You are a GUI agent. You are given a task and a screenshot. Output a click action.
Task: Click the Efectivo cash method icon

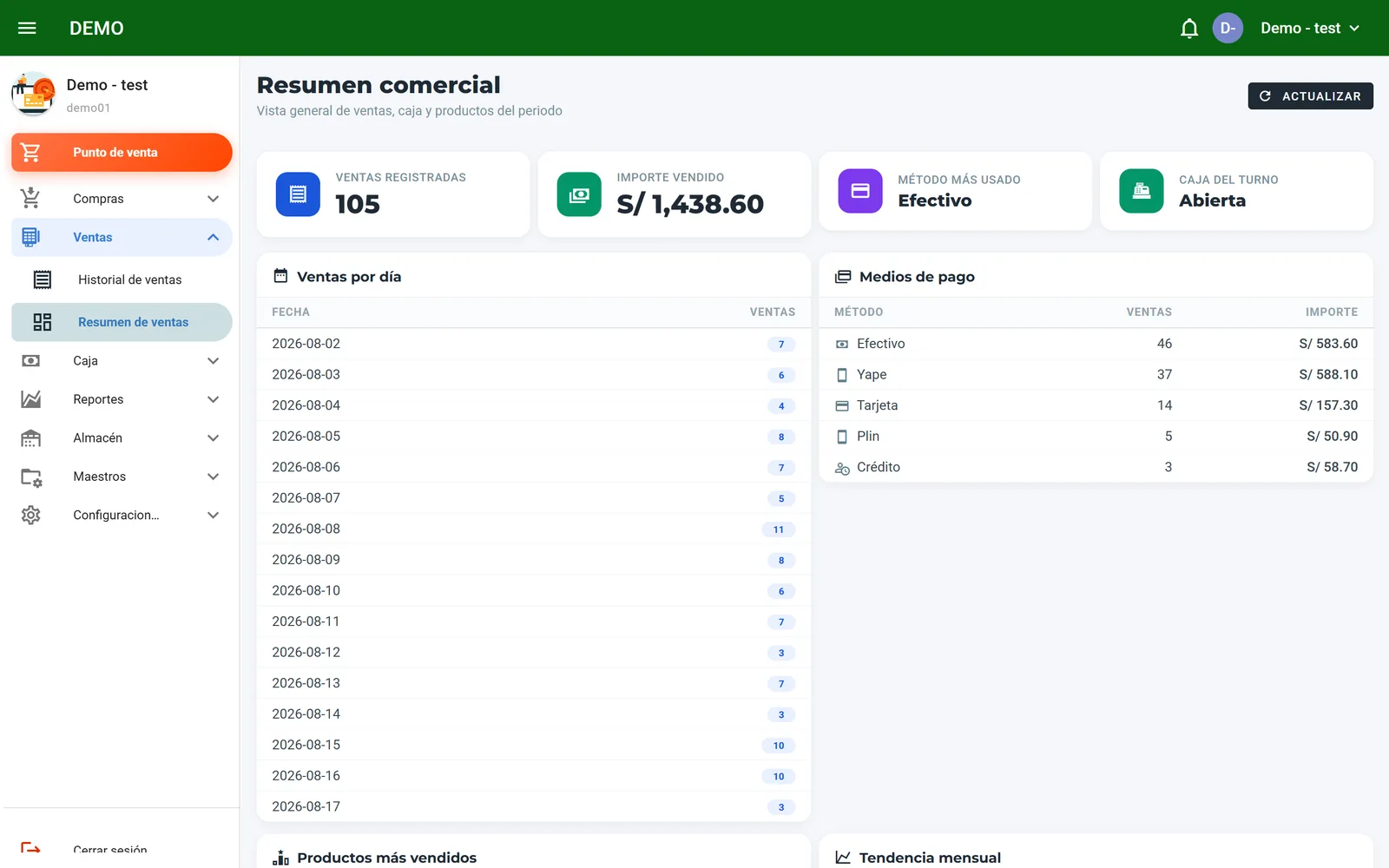(842, 345)
